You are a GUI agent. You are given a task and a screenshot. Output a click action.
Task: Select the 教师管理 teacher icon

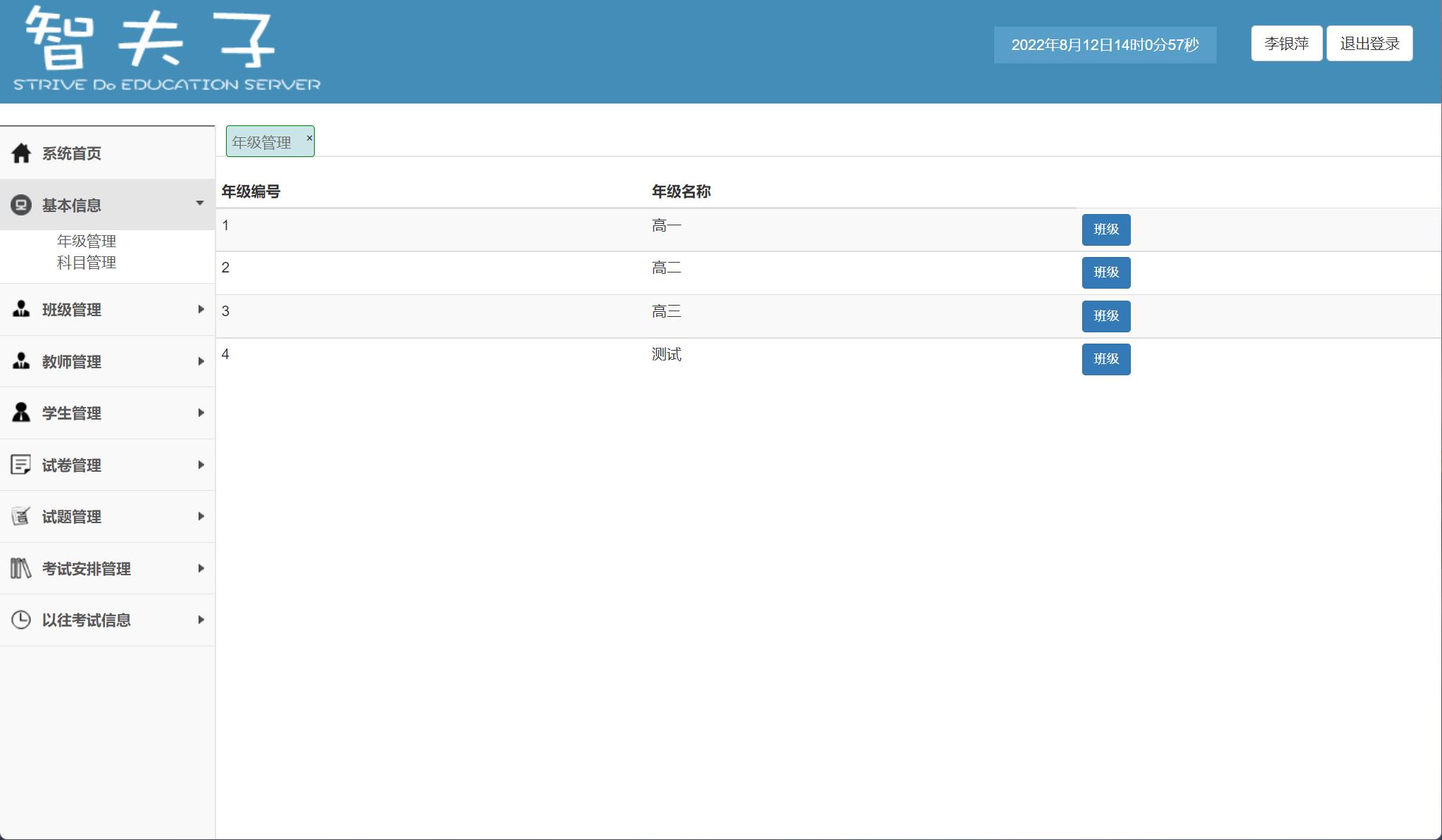click(20, 361)
